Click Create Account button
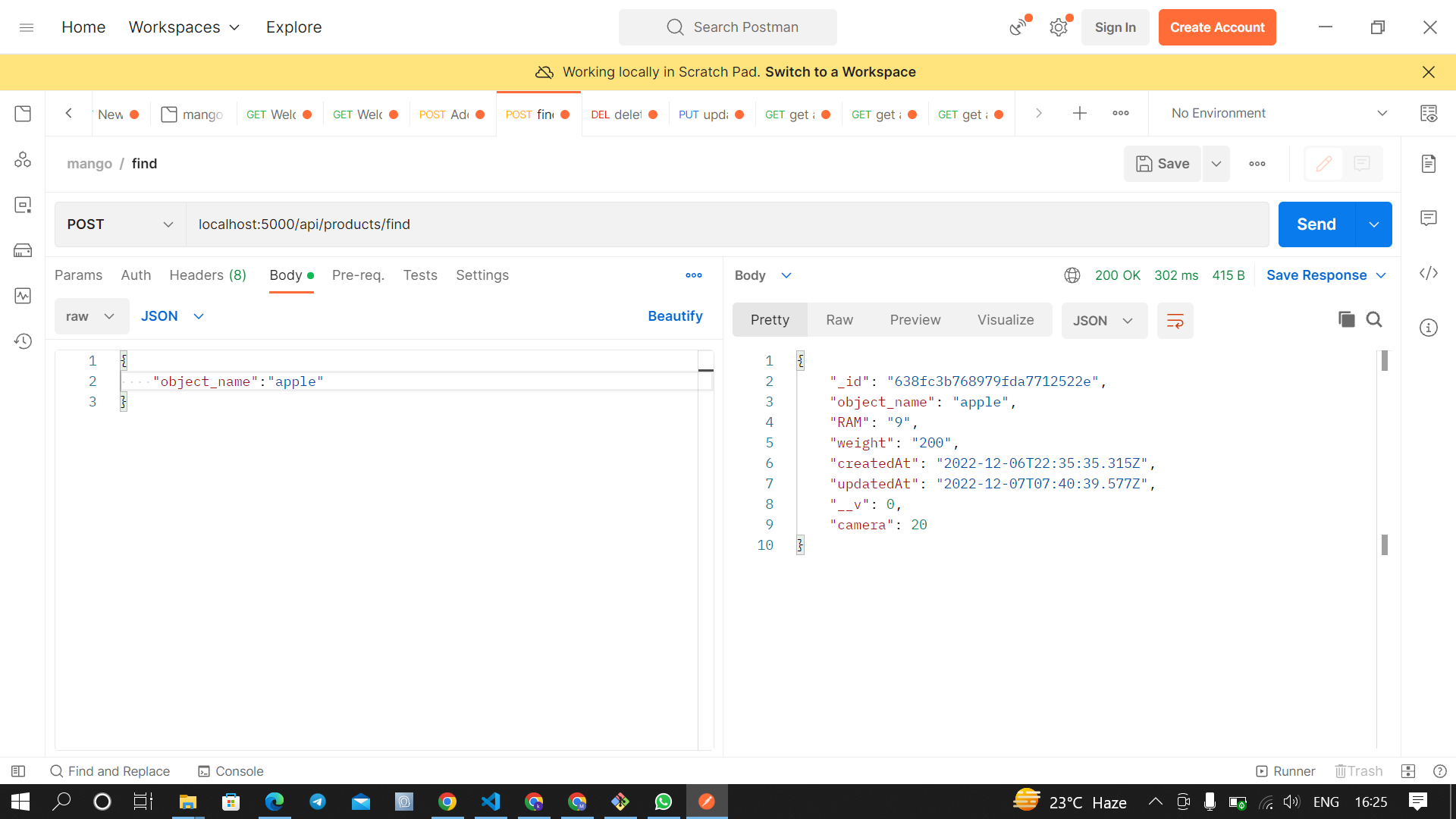The width and height of the screenshot is (1456, 819). (1217, 27)
